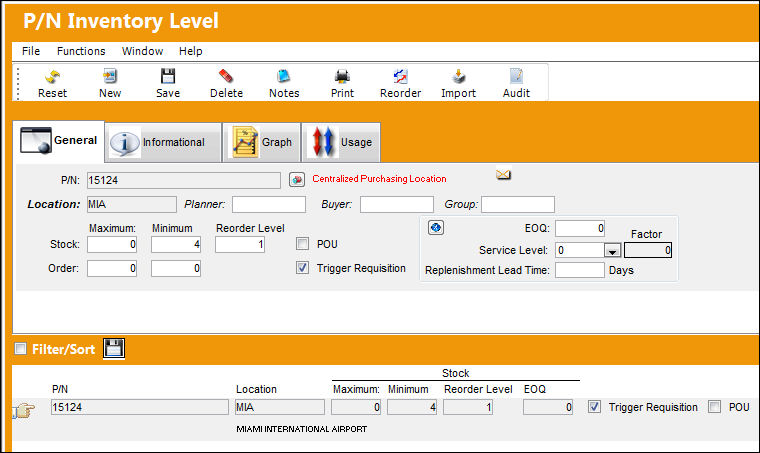Click the Buyer input field
The image size is (760, 453).
click(x=397, y=204)
